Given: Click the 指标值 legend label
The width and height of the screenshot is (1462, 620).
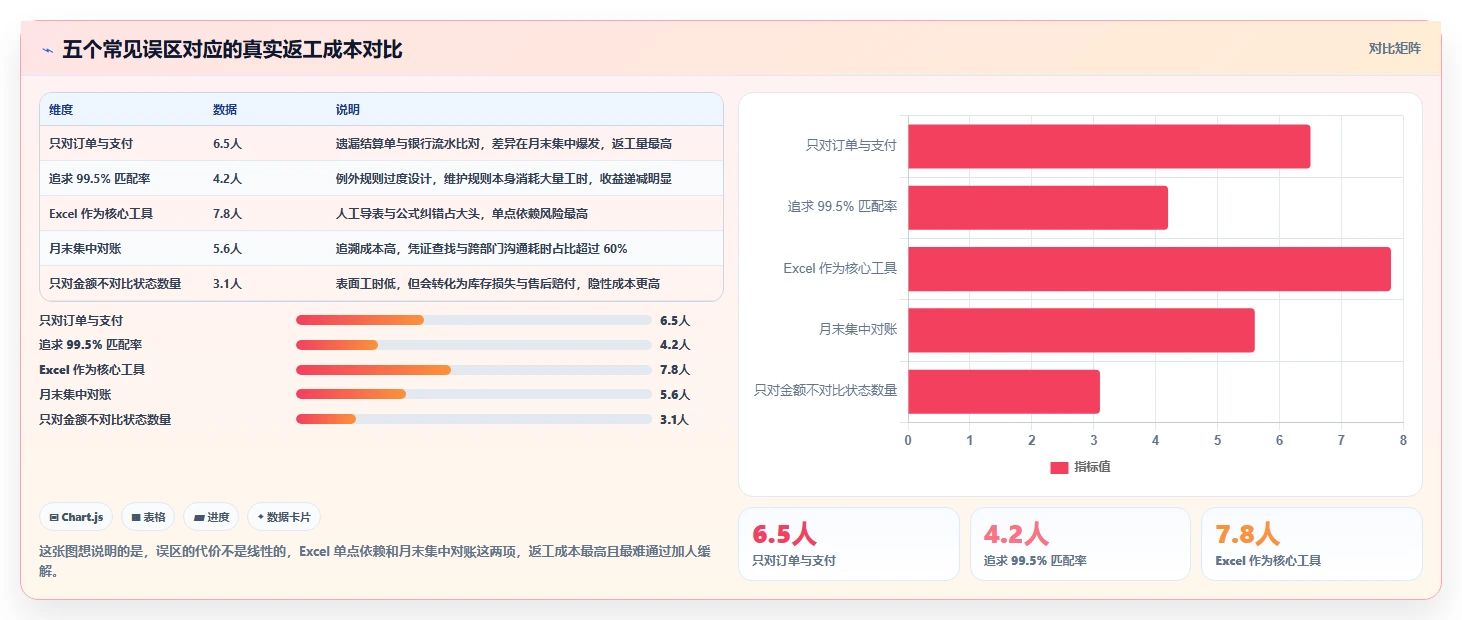Looking at the screenshot, I should (1092, 468).
